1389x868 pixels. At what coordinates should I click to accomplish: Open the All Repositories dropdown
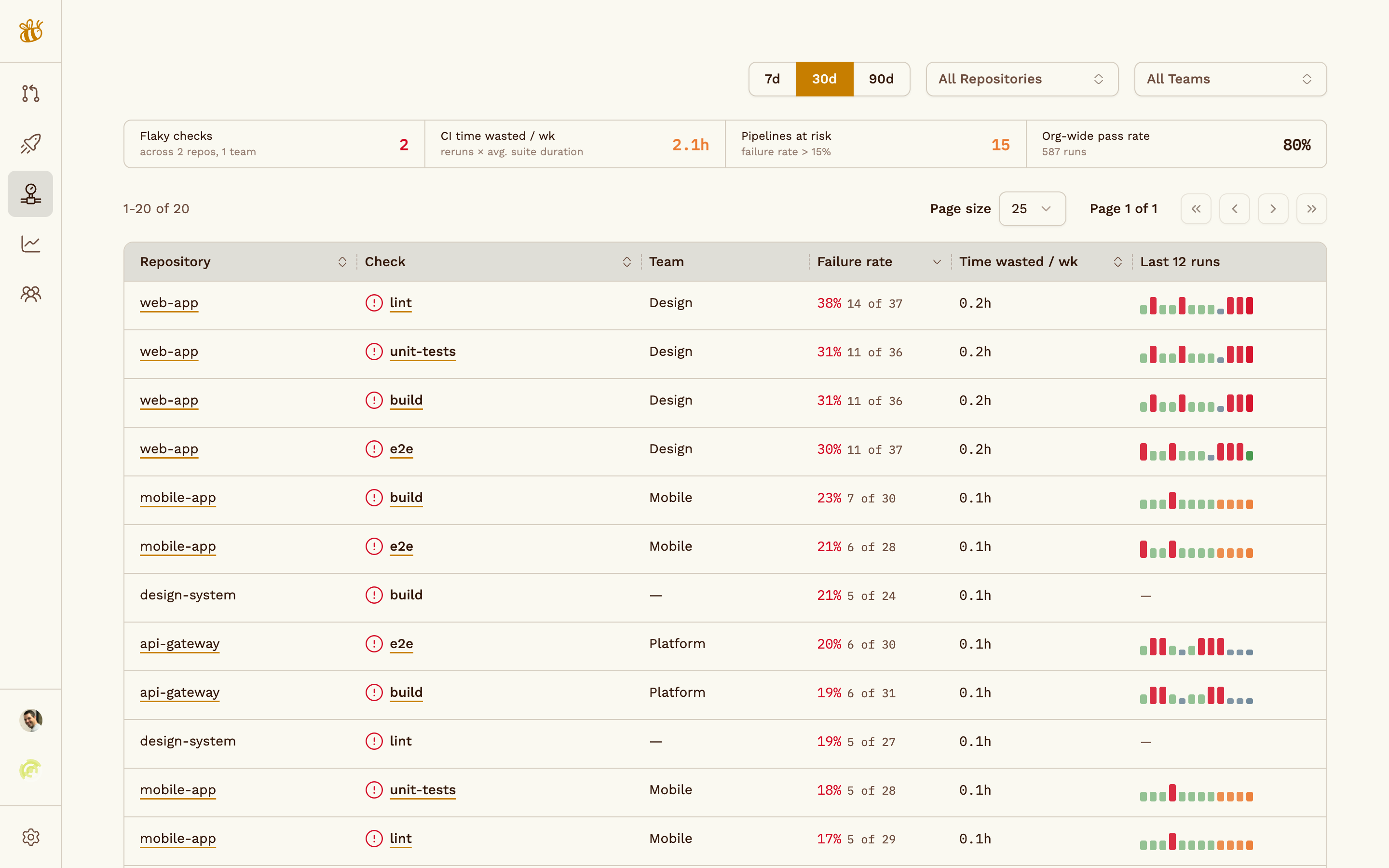[x=1021, y=79]
